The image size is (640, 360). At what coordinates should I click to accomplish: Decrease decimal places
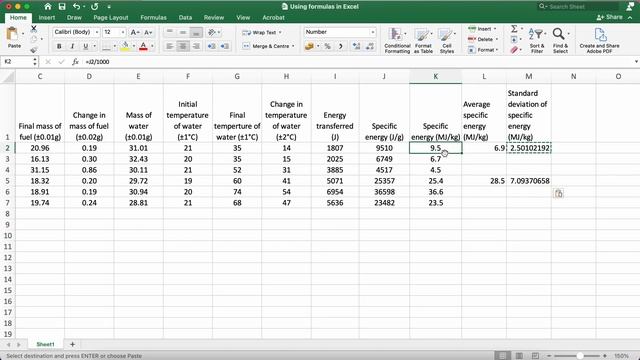tap(370, 47)
